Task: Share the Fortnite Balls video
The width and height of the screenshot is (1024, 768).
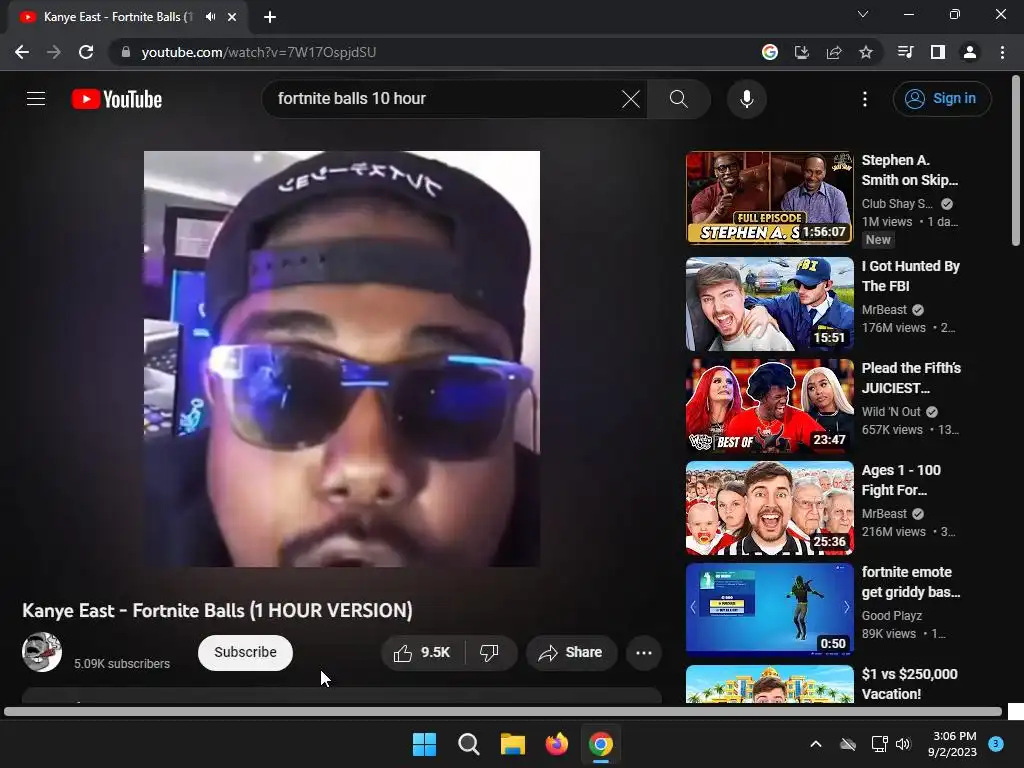Action: [x=571, y=652]
